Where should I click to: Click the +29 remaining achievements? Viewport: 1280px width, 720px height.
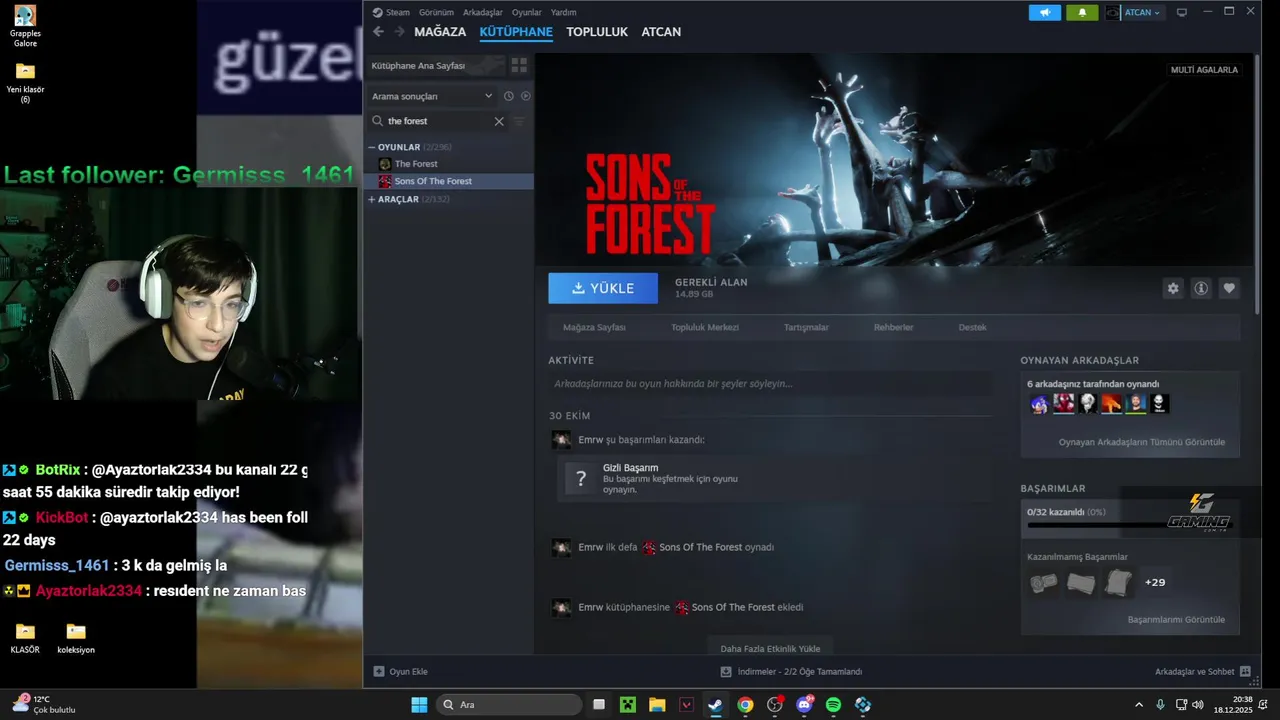pyautogui.click(x=1155, y=582)
